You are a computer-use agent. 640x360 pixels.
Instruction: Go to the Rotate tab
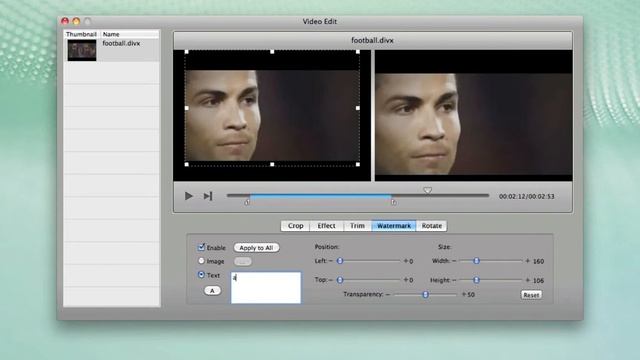point(431,226)
